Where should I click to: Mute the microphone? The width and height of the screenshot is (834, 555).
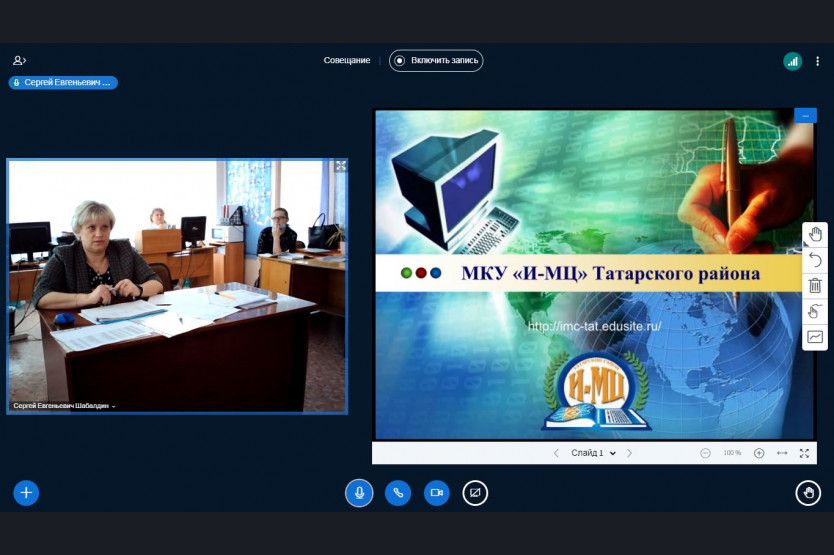[x=359, y=493]
